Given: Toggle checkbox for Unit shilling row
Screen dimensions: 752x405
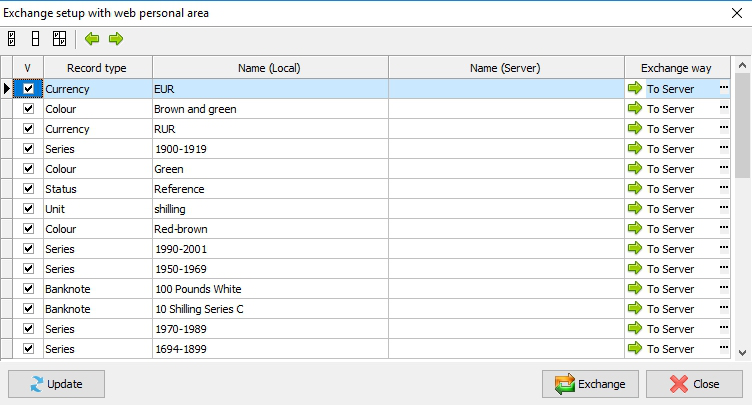Looking at the screenshot, I should tap(28, 209).
